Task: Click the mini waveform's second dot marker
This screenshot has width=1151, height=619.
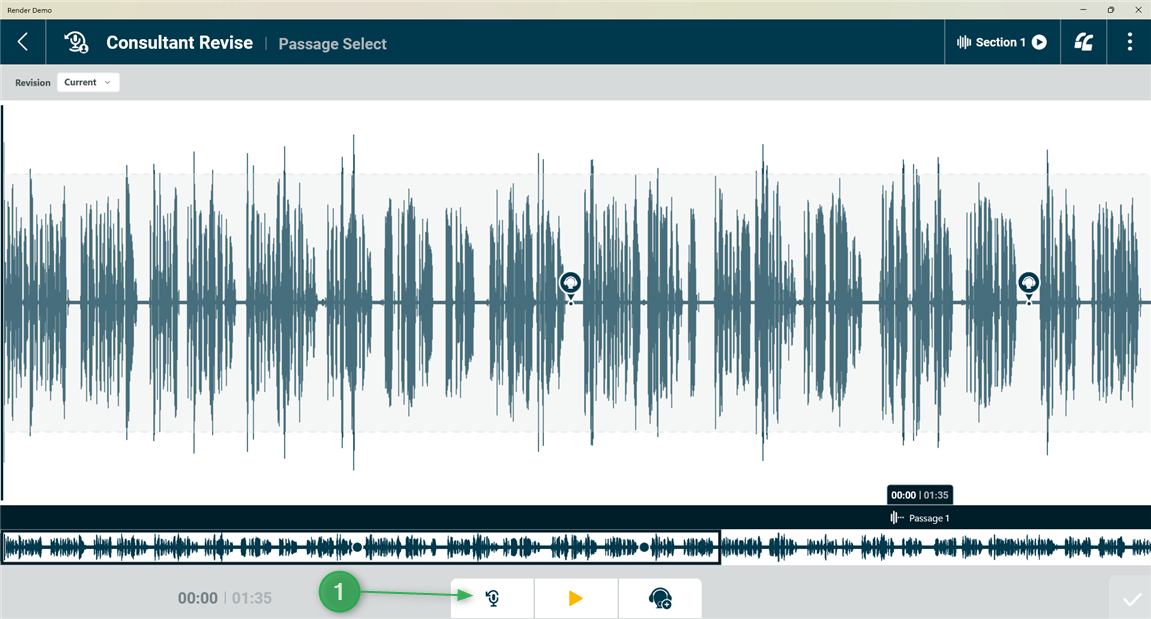Action: pos(644,547)
